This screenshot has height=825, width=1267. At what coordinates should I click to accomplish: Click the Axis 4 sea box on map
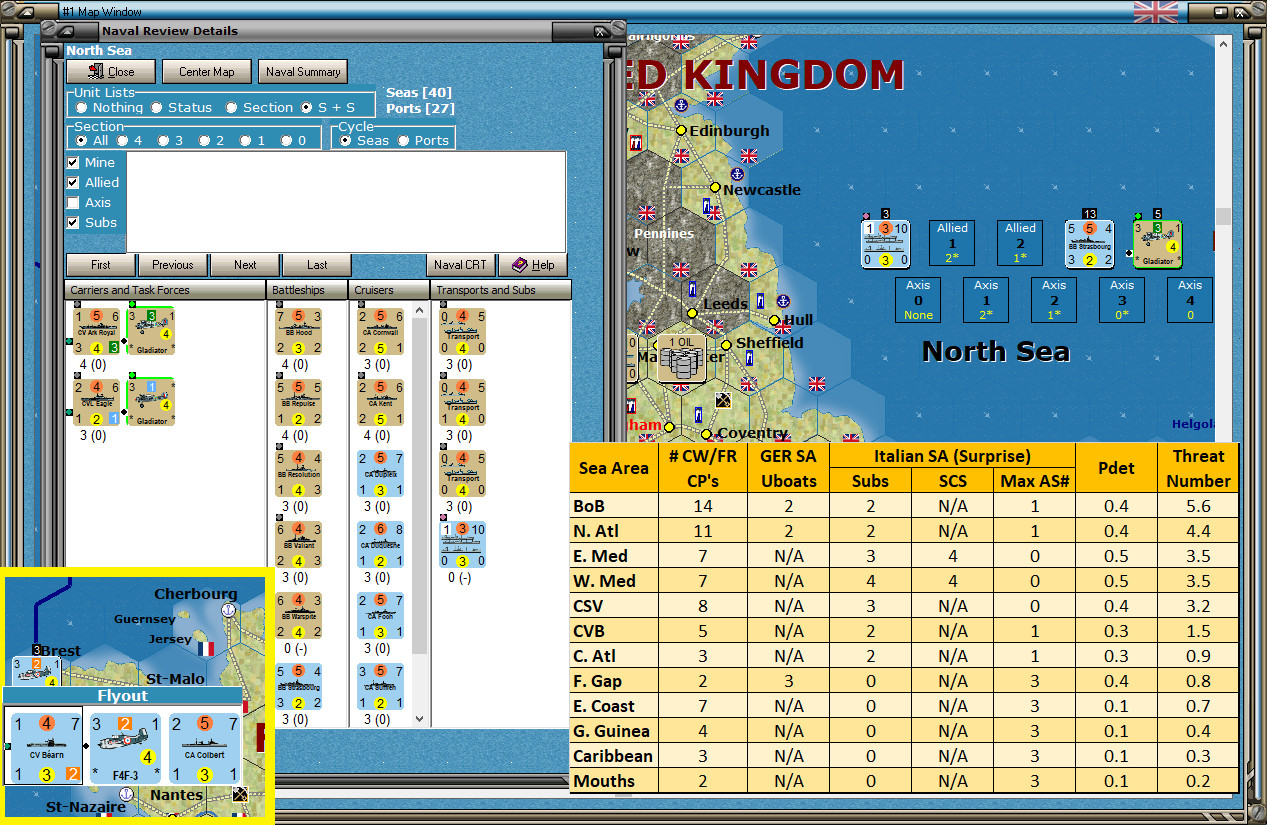1190,300
